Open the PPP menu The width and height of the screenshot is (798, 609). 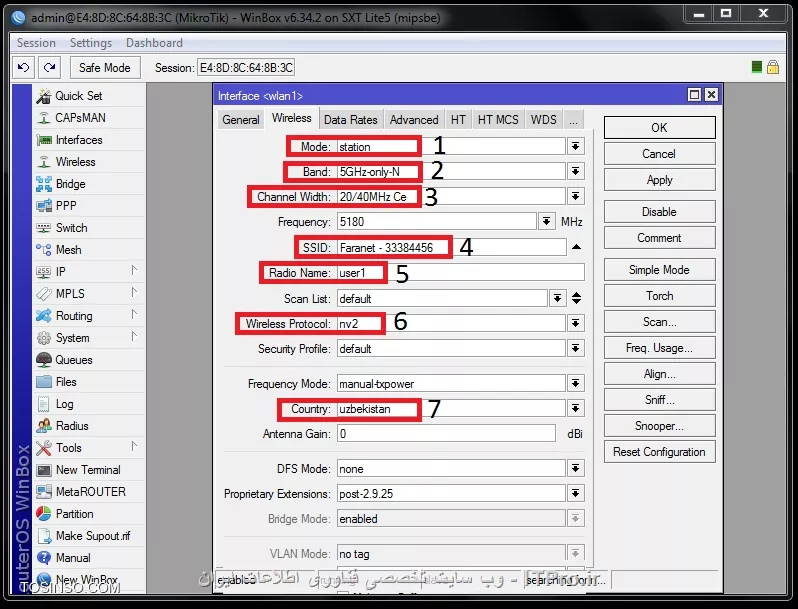pos(89,206)
